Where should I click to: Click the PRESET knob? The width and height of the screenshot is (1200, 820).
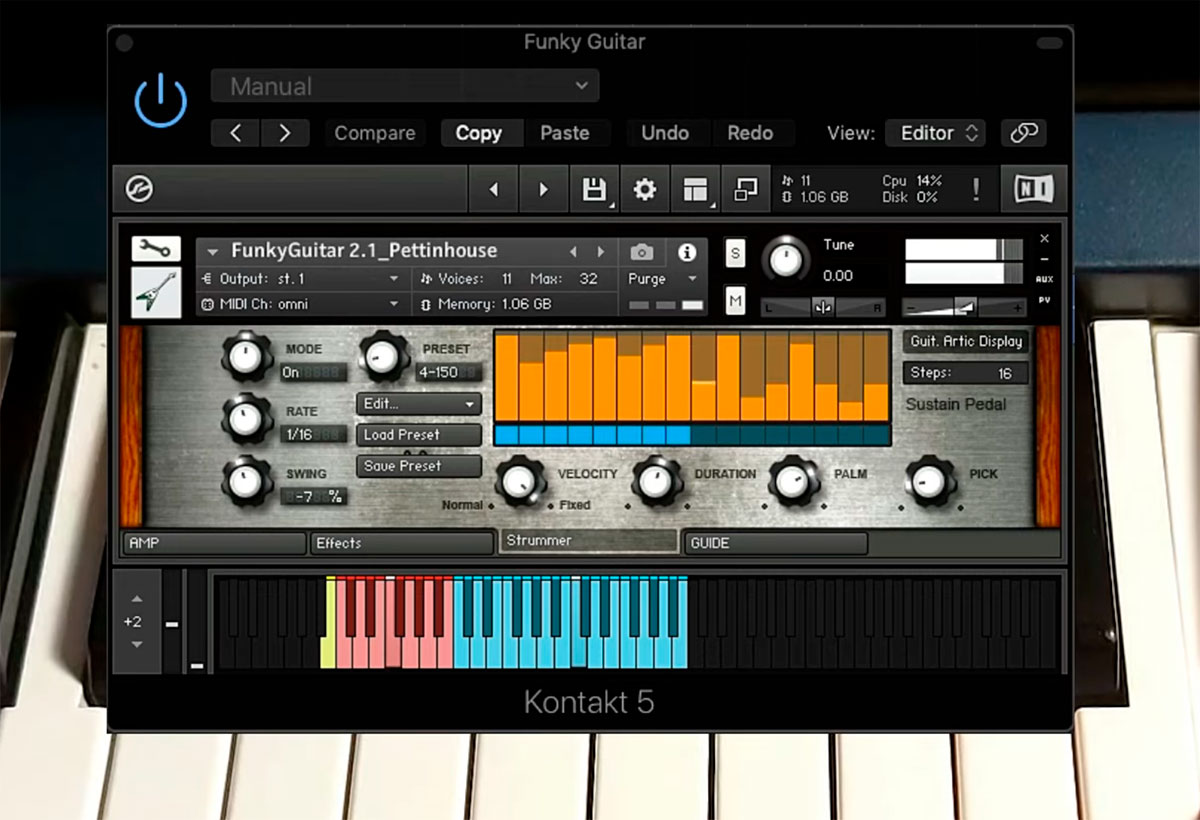tap(384, 355)
